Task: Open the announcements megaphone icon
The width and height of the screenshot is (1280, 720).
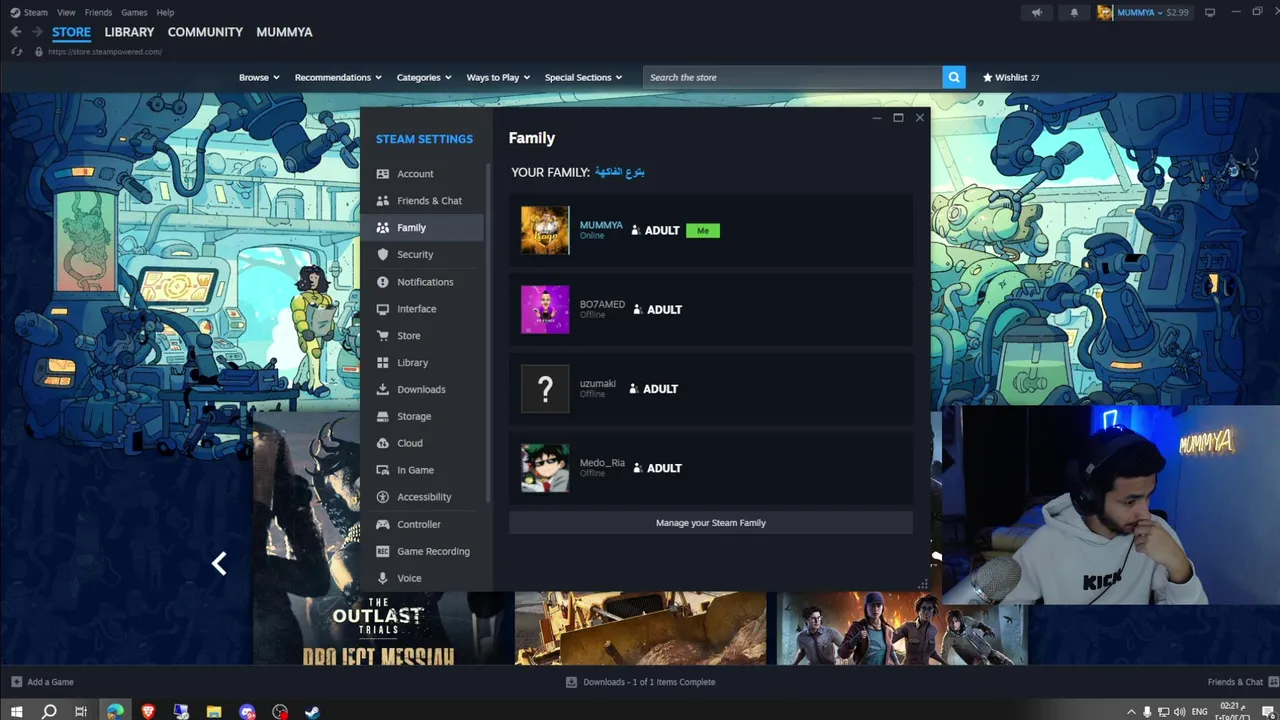Action: click(x=1037, y=13)
